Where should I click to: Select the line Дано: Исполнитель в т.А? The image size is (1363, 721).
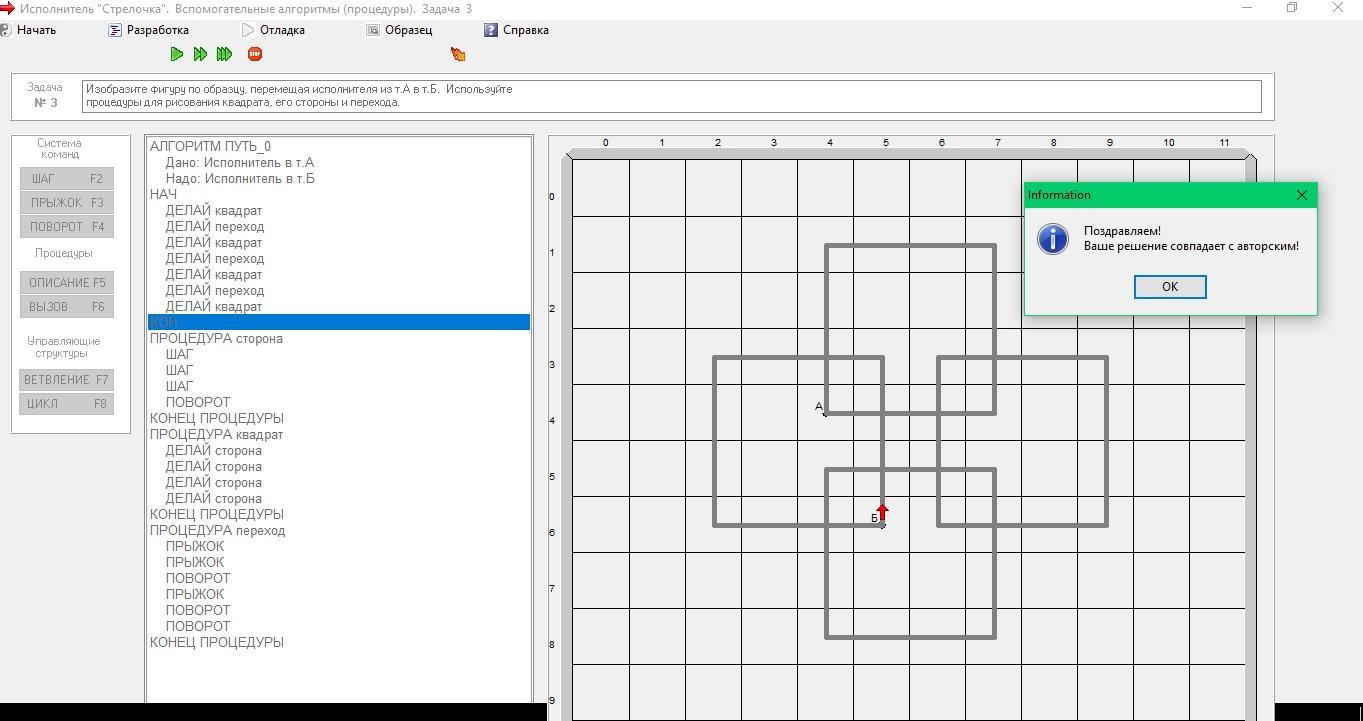(240, 162)
